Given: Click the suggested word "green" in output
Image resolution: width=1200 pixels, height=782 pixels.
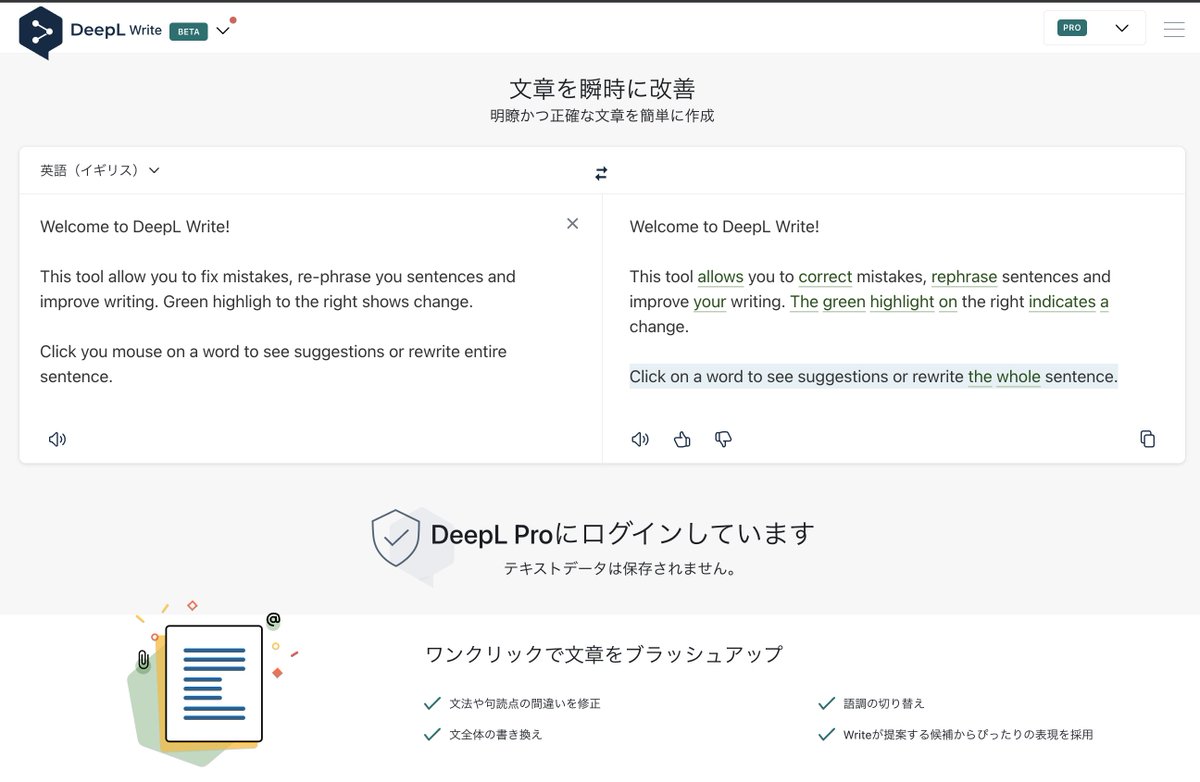Looking at the screenshot, I should tap(844, 302).
